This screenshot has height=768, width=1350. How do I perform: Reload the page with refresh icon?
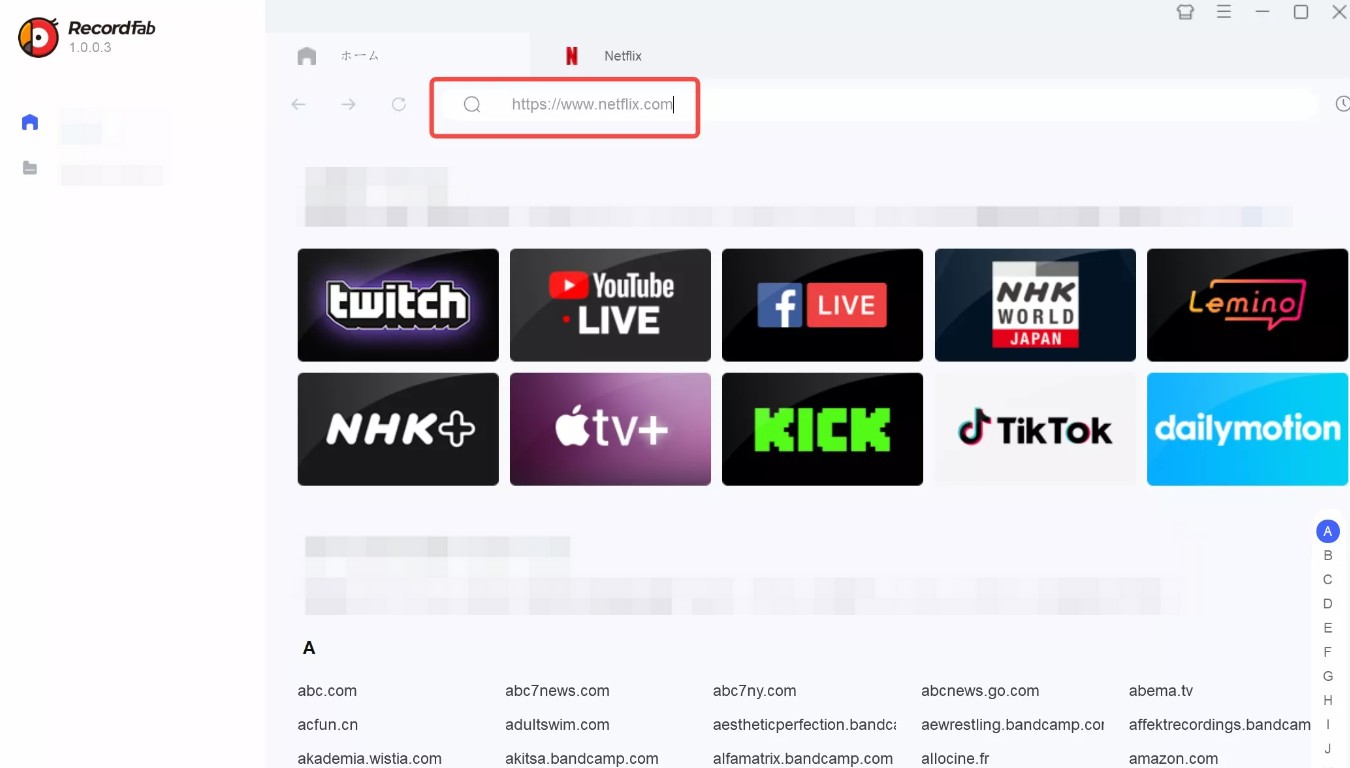399,104
